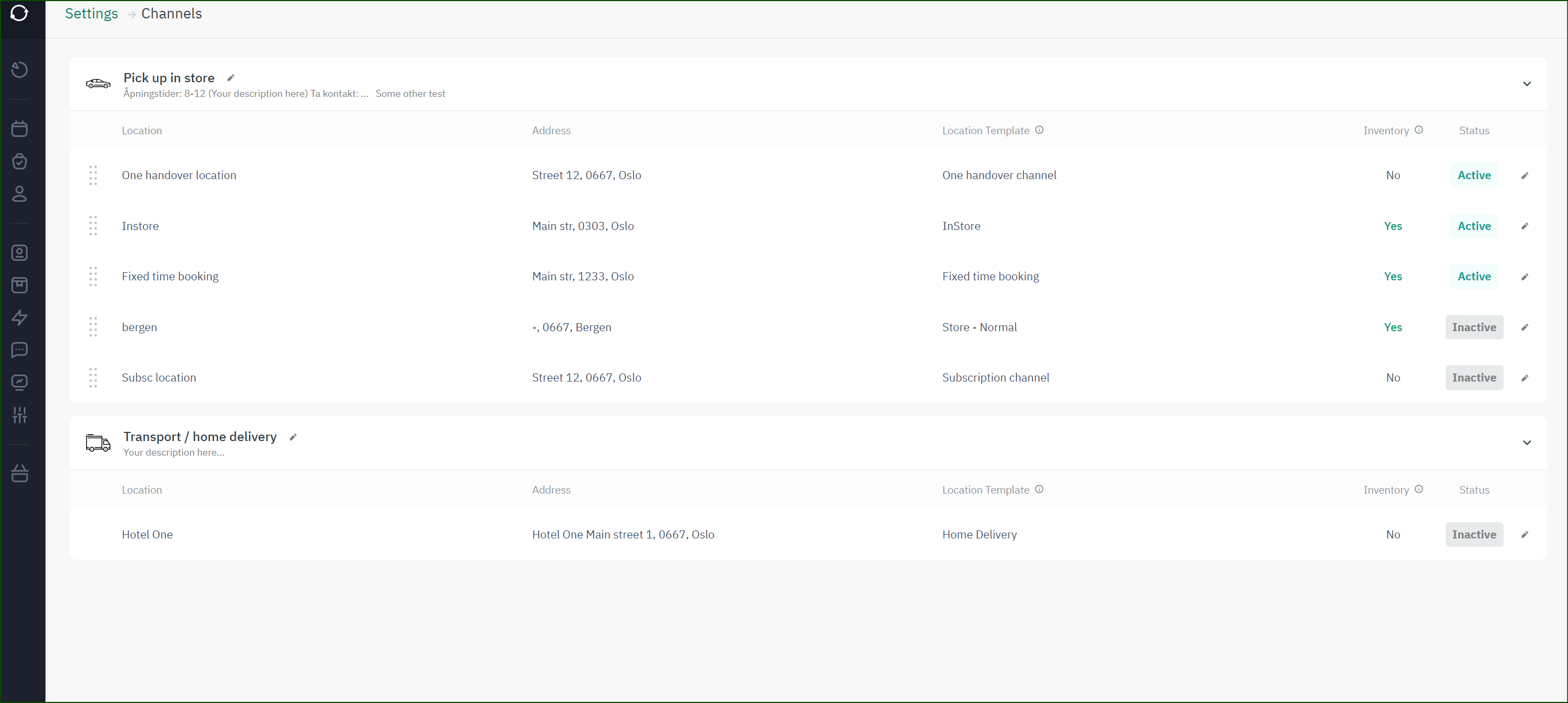
Task: Toggle the Active status of One handover location
Action: tap(1474, 175)
